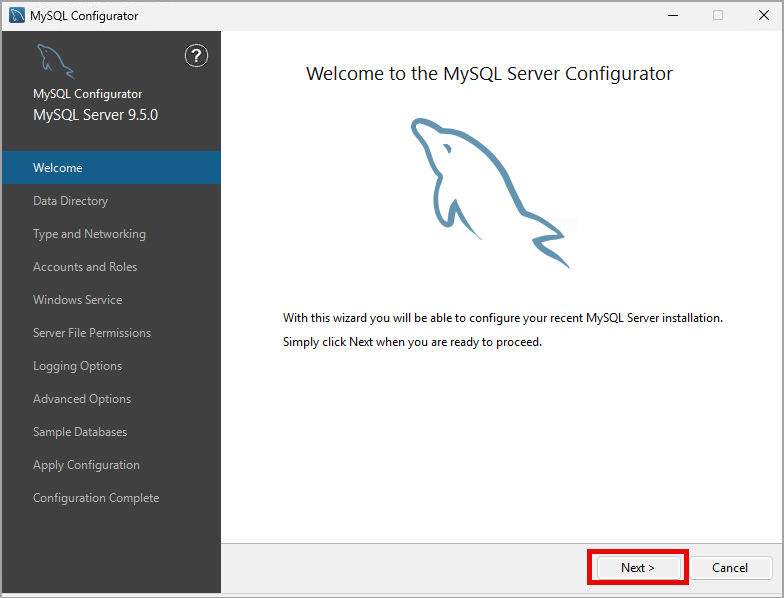The width and height of the screenshot is (784, 598).
Task: Open the Type and Networking step
Action: coord(89,234)
